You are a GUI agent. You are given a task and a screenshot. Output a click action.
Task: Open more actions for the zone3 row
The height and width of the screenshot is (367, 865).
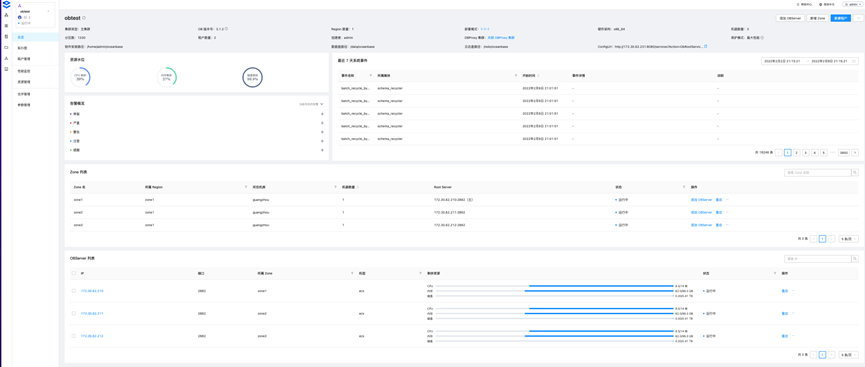point(728,225)
